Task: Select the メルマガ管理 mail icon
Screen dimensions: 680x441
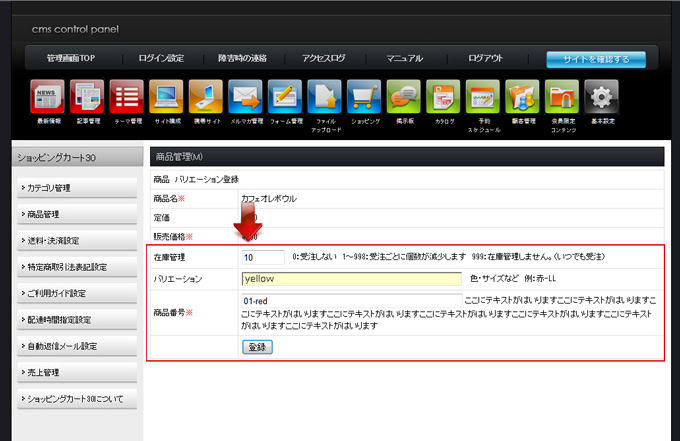Action: (245, 98)
